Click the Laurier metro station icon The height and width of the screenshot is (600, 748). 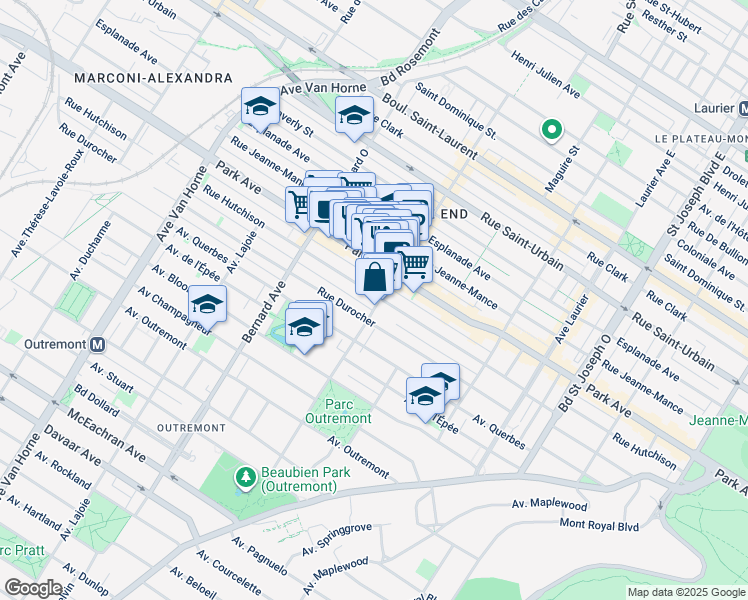click(x=743, y=108)
